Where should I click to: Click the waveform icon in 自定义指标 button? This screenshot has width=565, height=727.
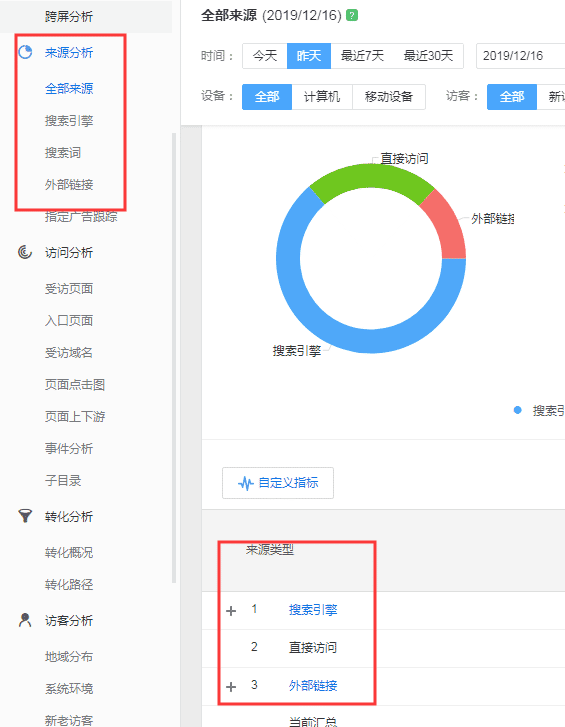click(x=246, y=484)
